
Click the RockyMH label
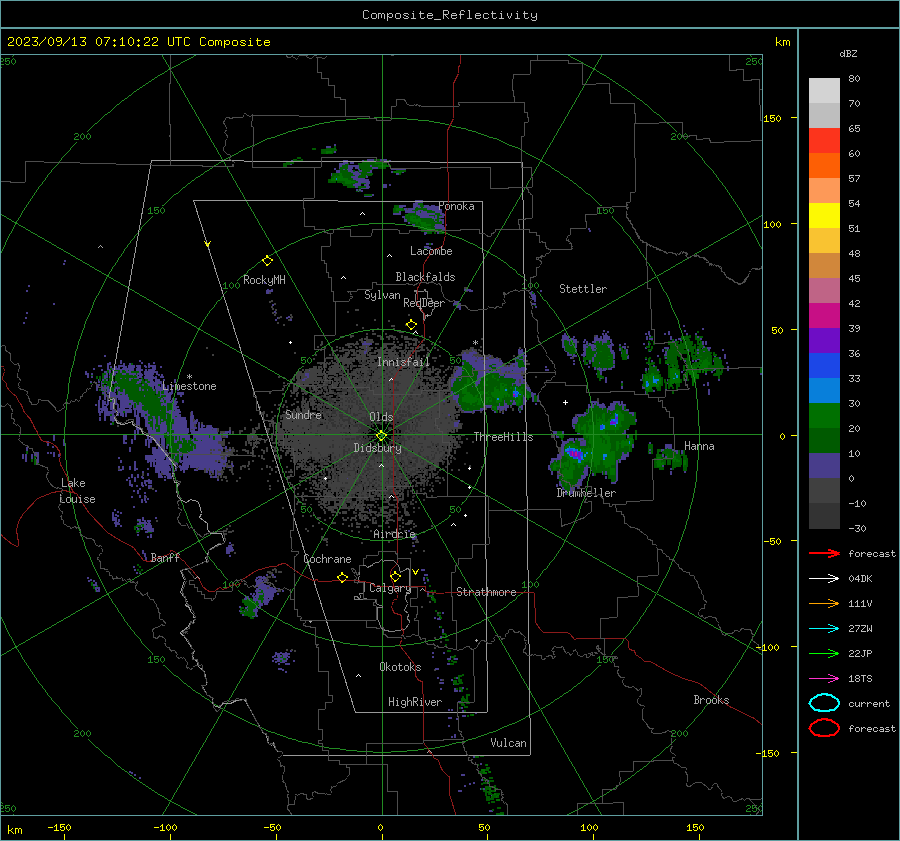[x=264, y=280]
